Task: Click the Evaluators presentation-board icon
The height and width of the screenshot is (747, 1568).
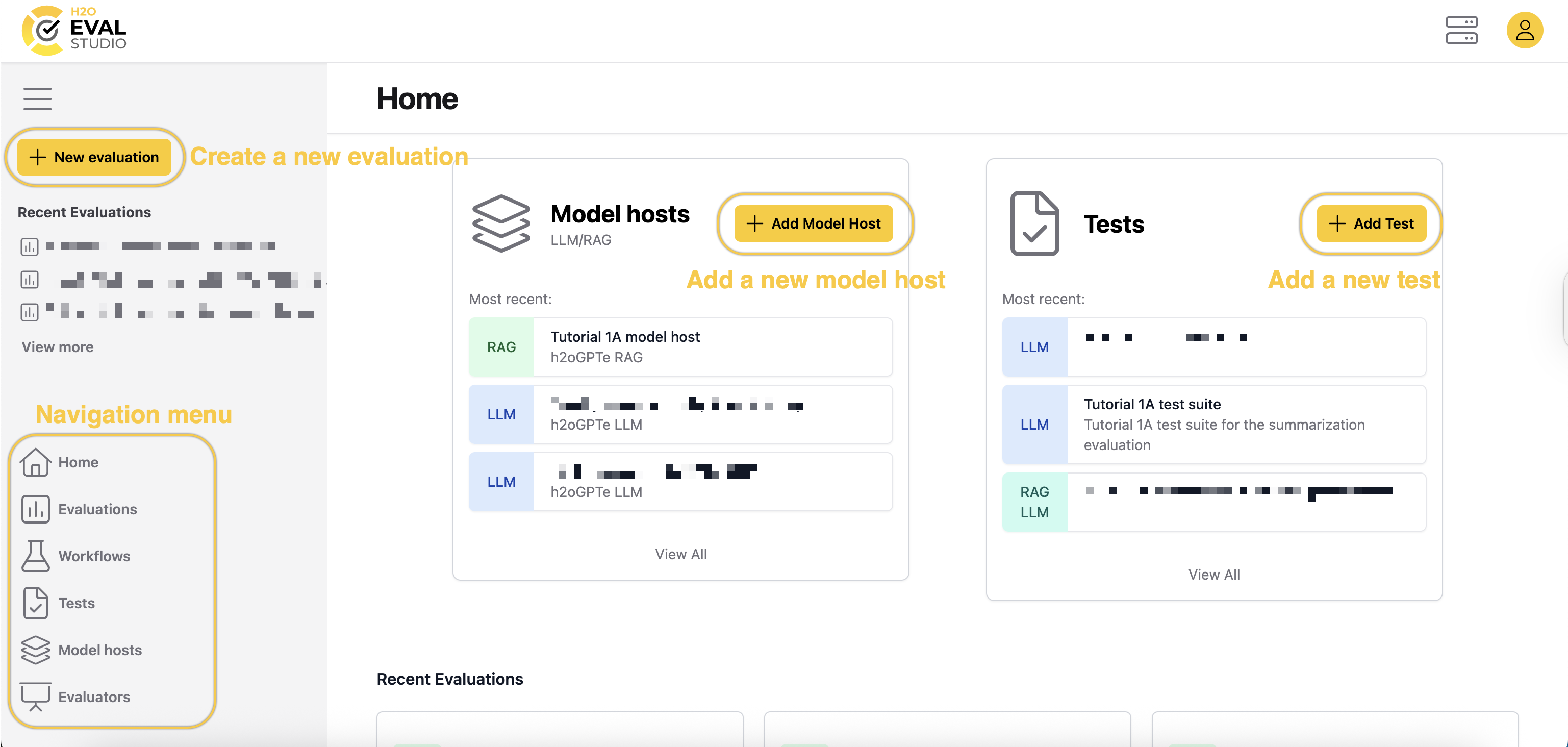Action: [x=36, y=697]
